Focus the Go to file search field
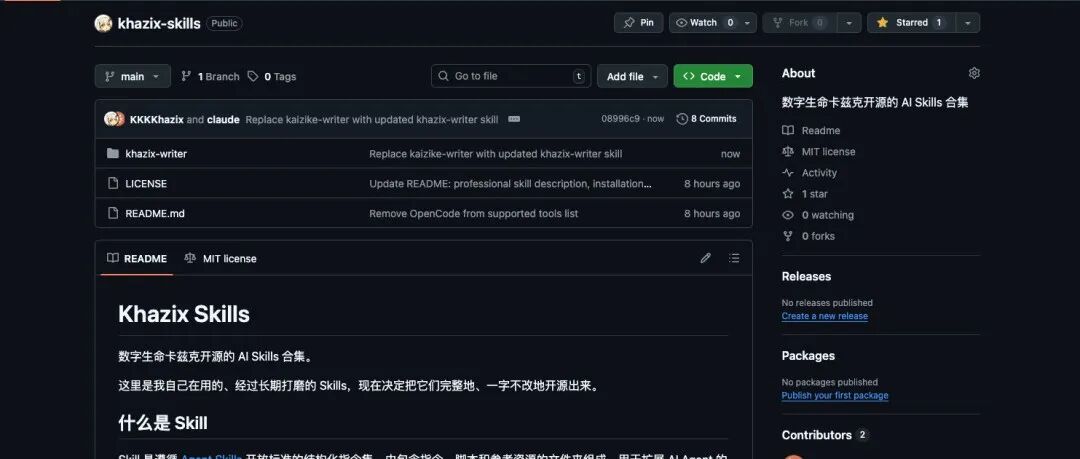This screenshot has width=1080, height=459. pyautogui.click(x=511, y=76)
